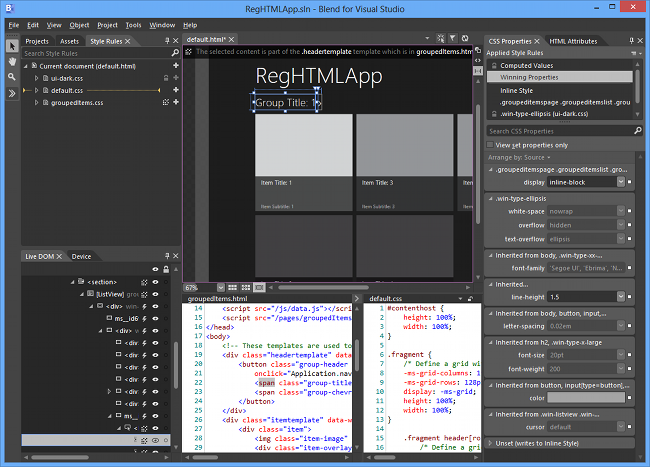This screenshot has width=650, height=467.
Task: Open the line-height value dropdown
Action: pyautogui.click(x=621, y=297)
